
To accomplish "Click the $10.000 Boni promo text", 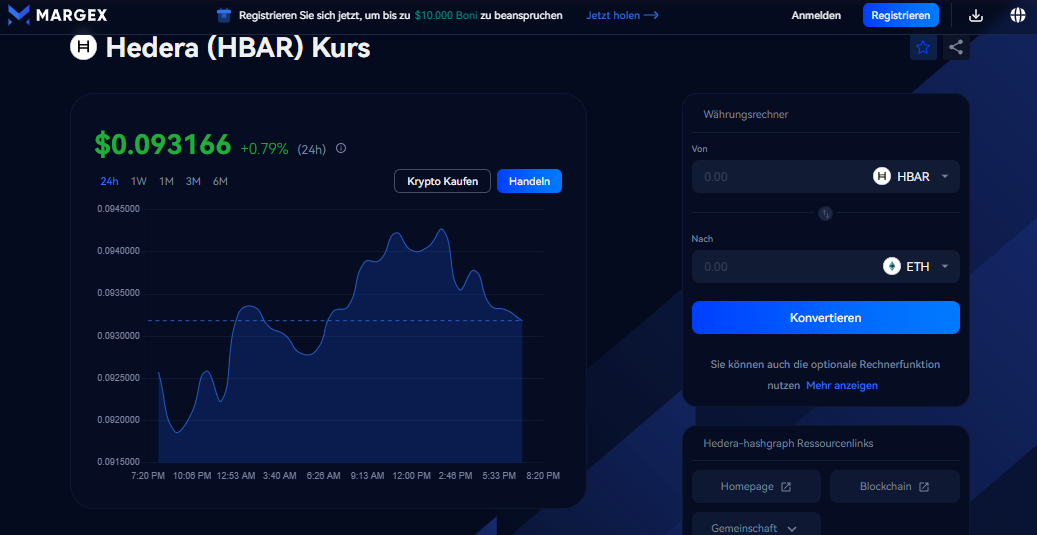I will tap(446, 15).
